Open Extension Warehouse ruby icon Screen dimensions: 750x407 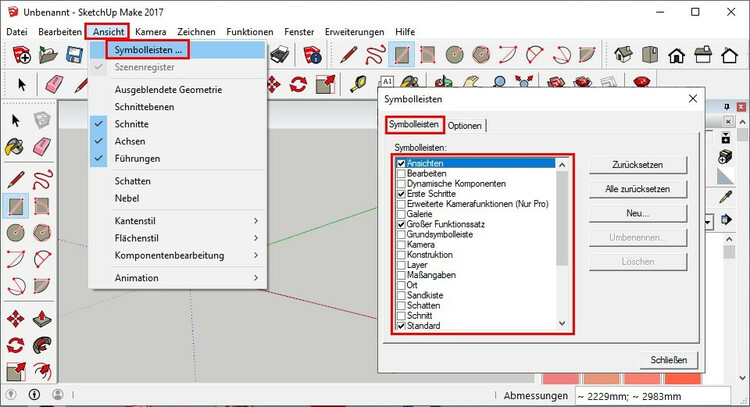click(x=641, y=81)
